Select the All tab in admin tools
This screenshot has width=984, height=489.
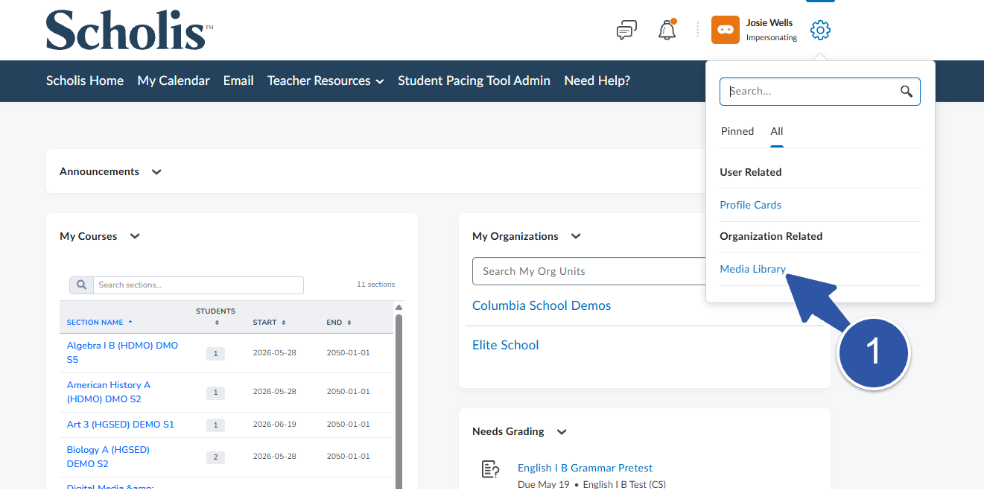pos(777,131)
